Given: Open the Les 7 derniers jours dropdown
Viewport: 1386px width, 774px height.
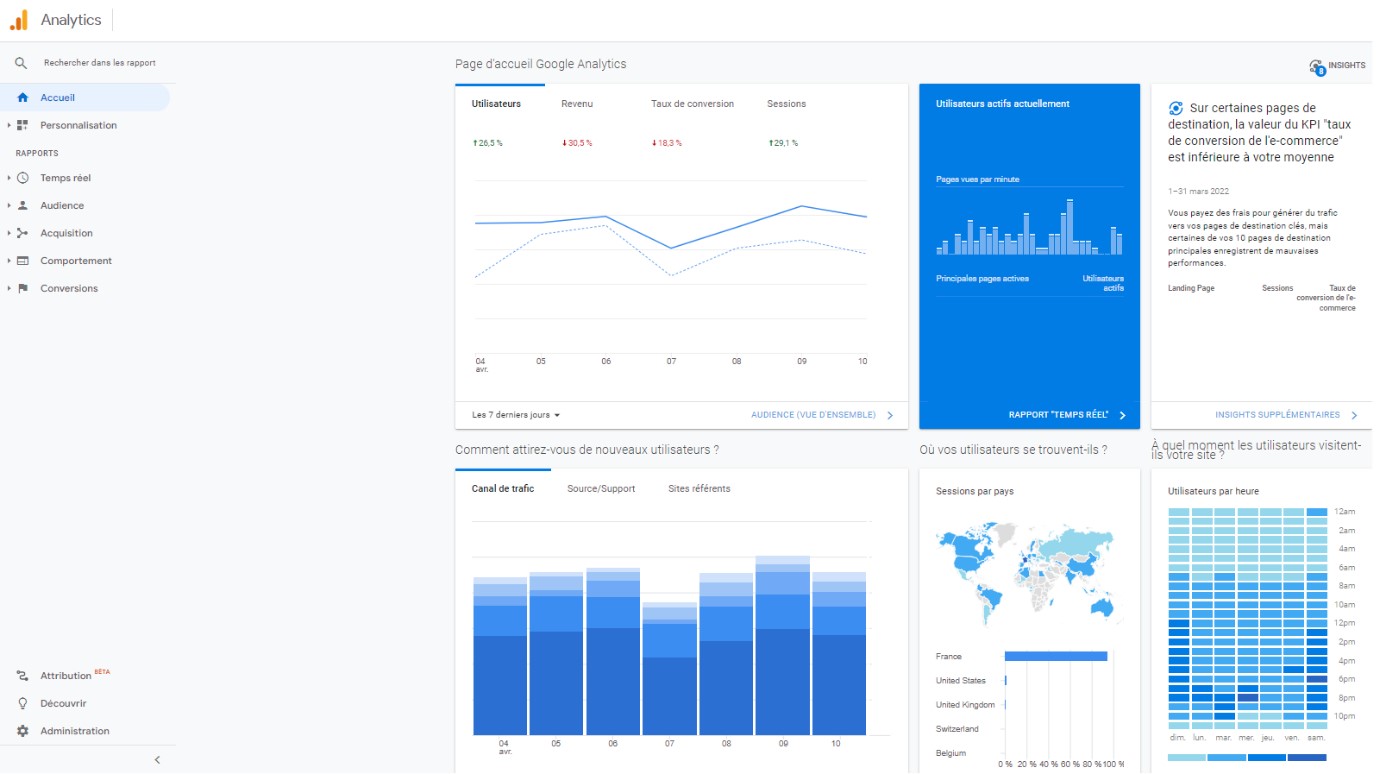Looking at the screenshot, I should [516, 415].
